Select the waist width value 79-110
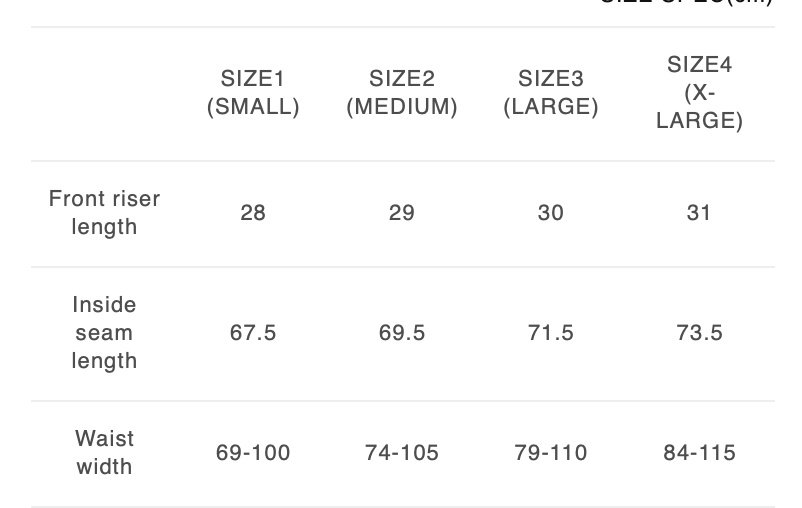The height and width of the screenshot is (508, 802). (x=551, y=452)
